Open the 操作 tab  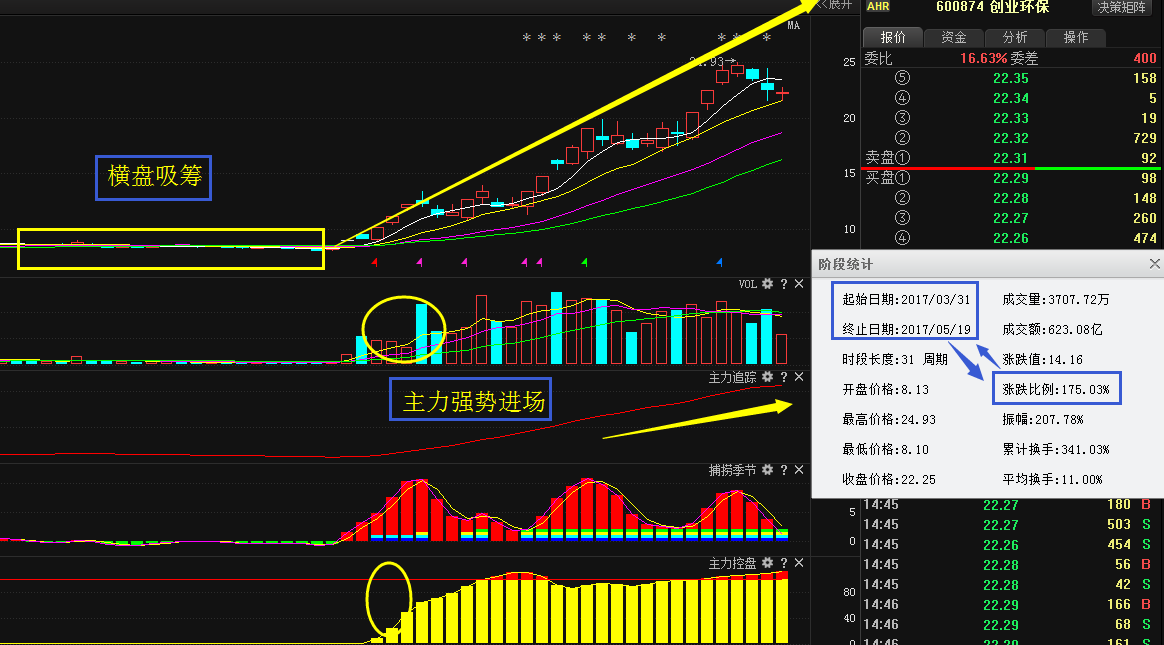[x=1075, y=37]
